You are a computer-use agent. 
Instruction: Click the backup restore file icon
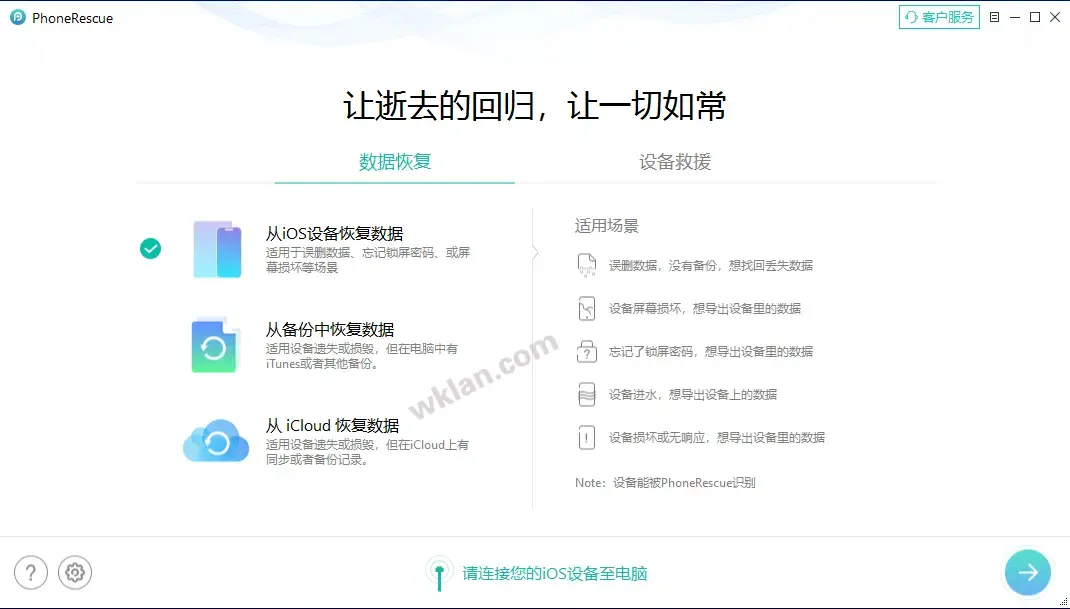coord(215,345)
